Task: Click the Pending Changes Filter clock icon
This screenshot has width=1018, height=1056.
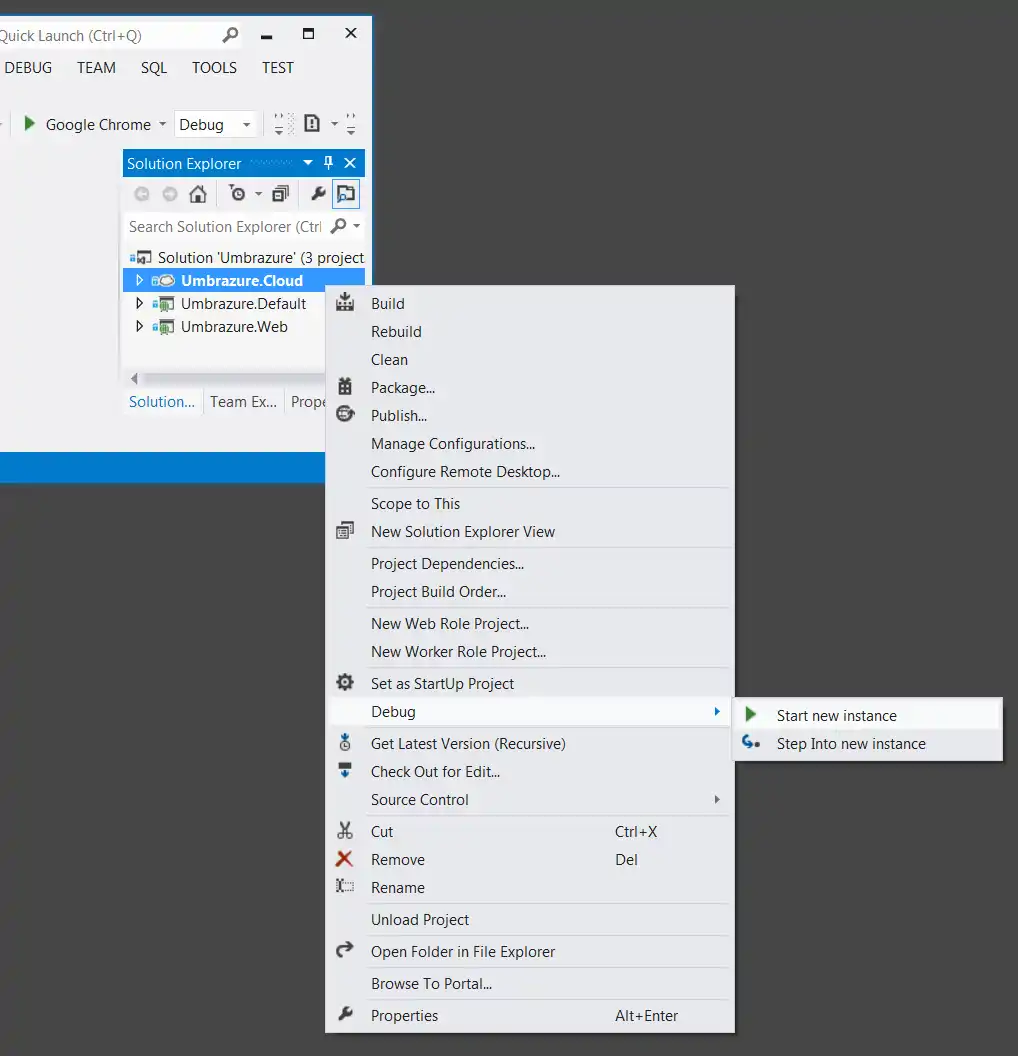Action: coord(238,193)
